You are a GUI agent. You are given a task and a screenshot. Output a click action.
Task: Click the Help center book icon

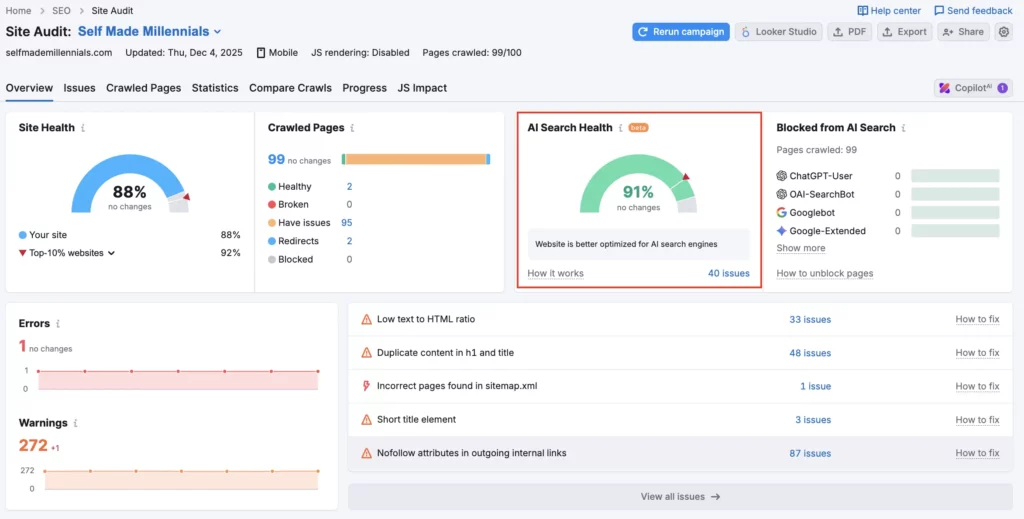pyautogui.click(x=863, y=10)
